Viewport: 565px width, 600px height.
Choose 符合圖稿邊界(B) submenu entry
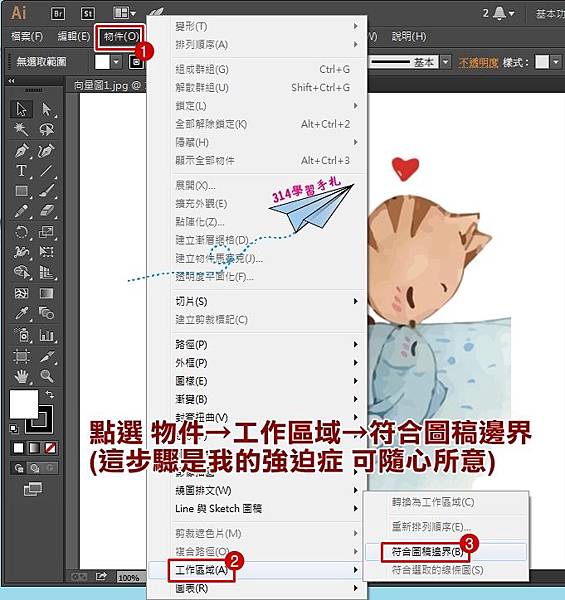tap(446, 552)
